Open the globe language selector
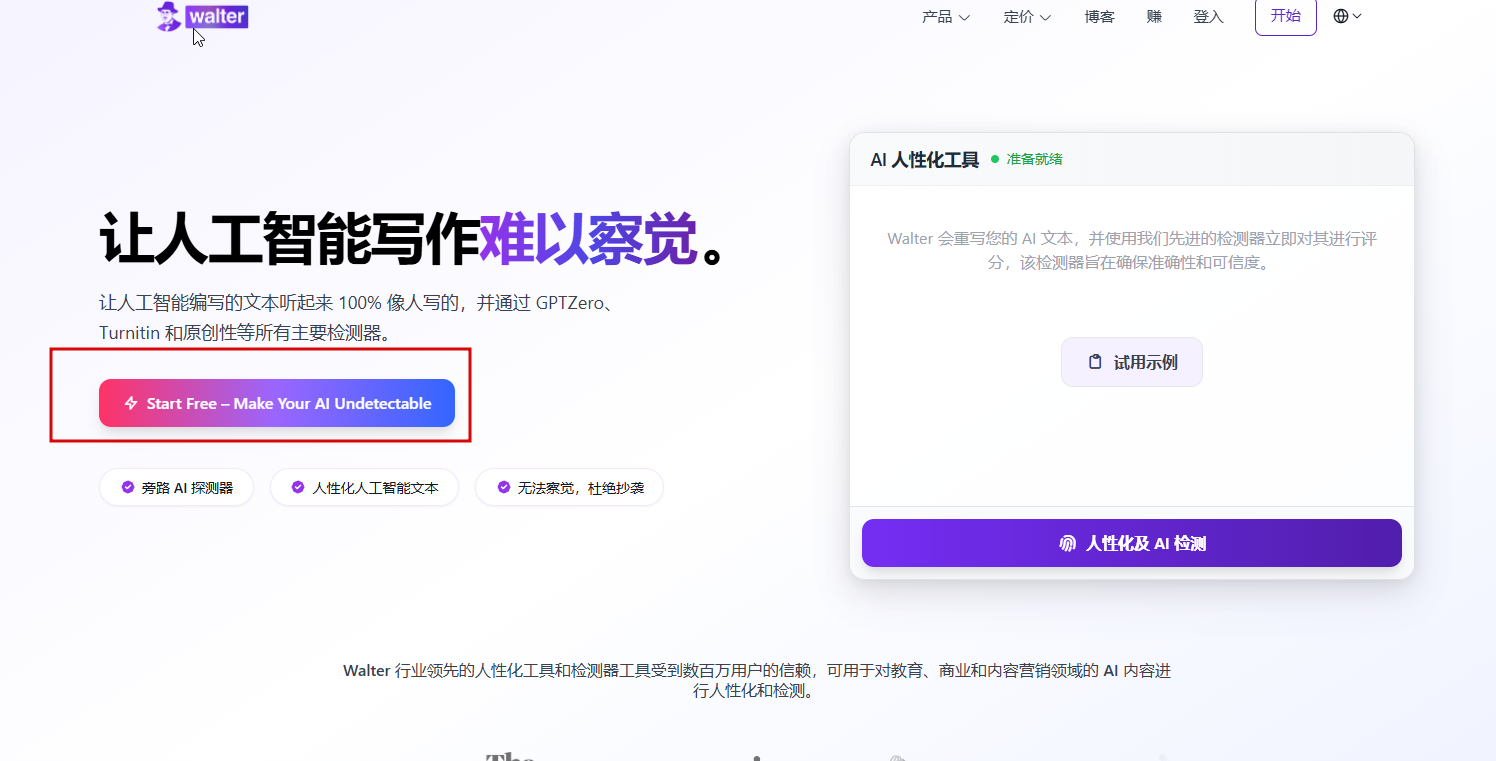This screenshot has width=1496, height=761. pyautogui.click(x=1348, y=16)
